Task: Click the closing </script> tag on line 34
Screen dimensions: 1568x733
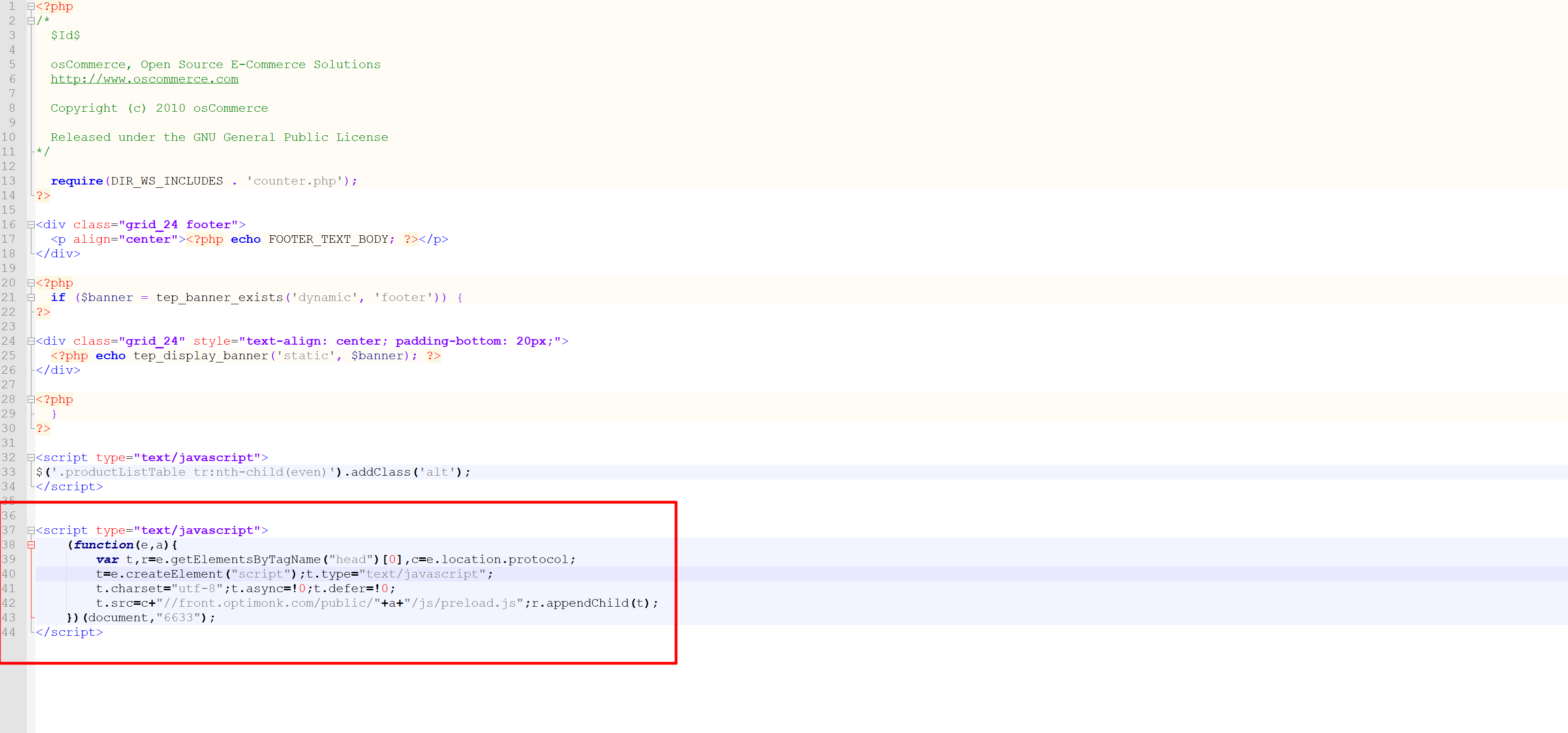Action: (69, 487)
